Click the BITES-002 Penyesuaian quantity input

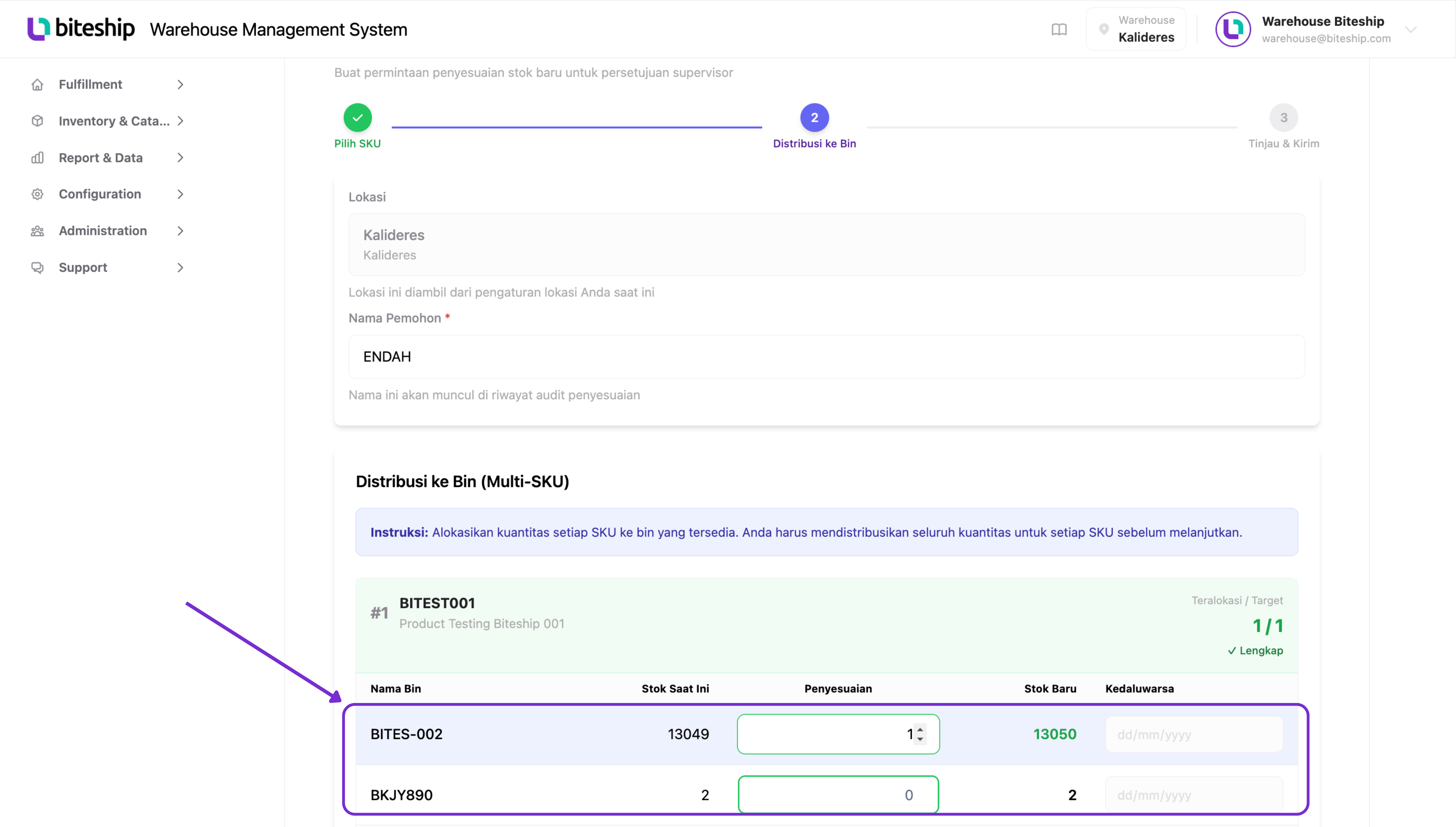tap(838, 734)
